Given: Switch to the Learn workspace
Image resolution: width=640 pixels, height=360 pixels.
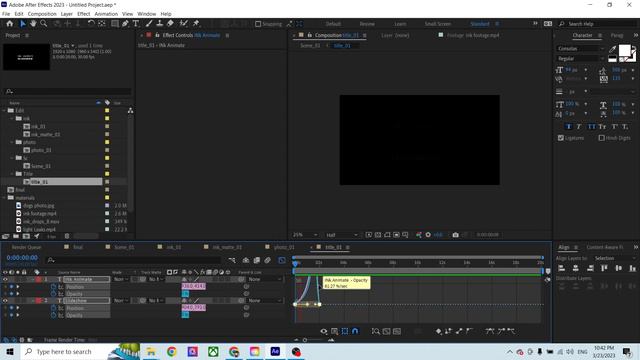Looking at the screenshot, I should [400, 24].
